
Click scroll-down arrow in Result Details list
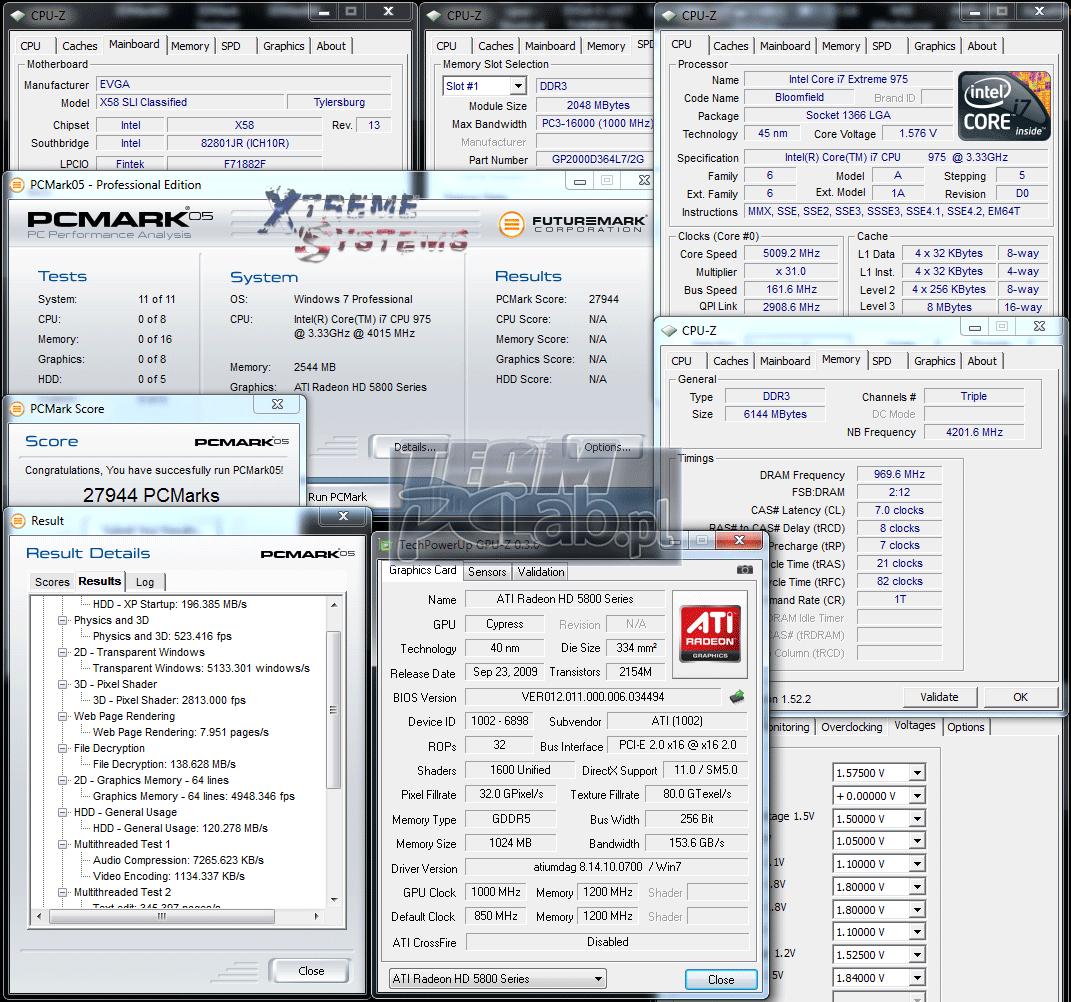coord(334,899)
